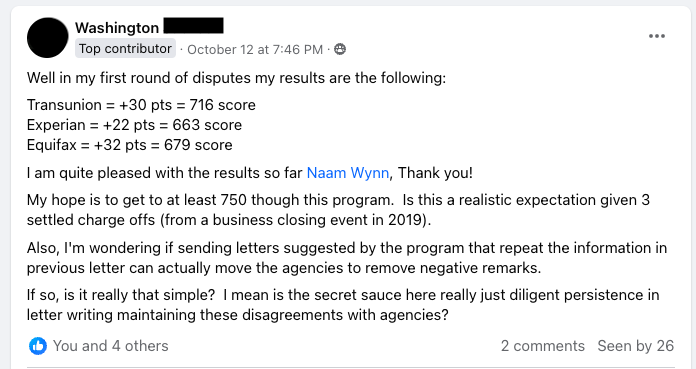Click the 'I am quite pleased' sentence
Screen dimensions: 696x369
(249, 173)
